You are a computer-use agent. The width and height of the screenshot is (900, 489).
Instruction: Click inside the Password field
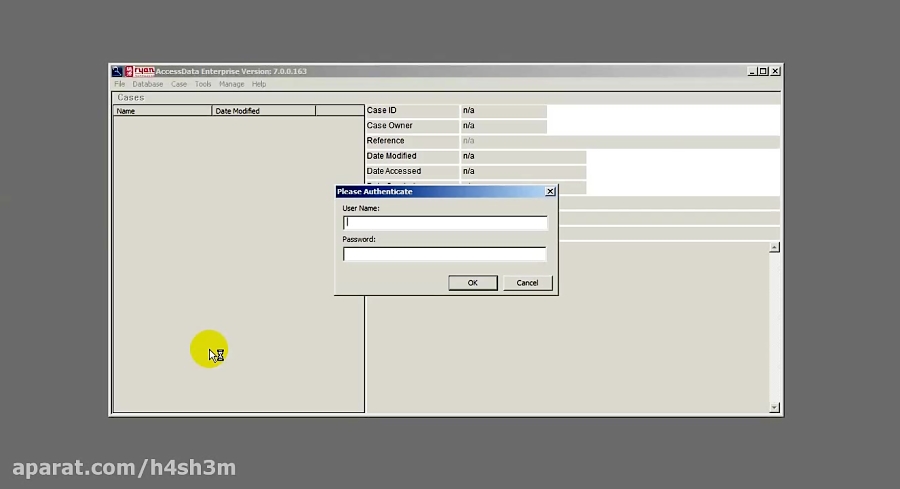[445, 254]
